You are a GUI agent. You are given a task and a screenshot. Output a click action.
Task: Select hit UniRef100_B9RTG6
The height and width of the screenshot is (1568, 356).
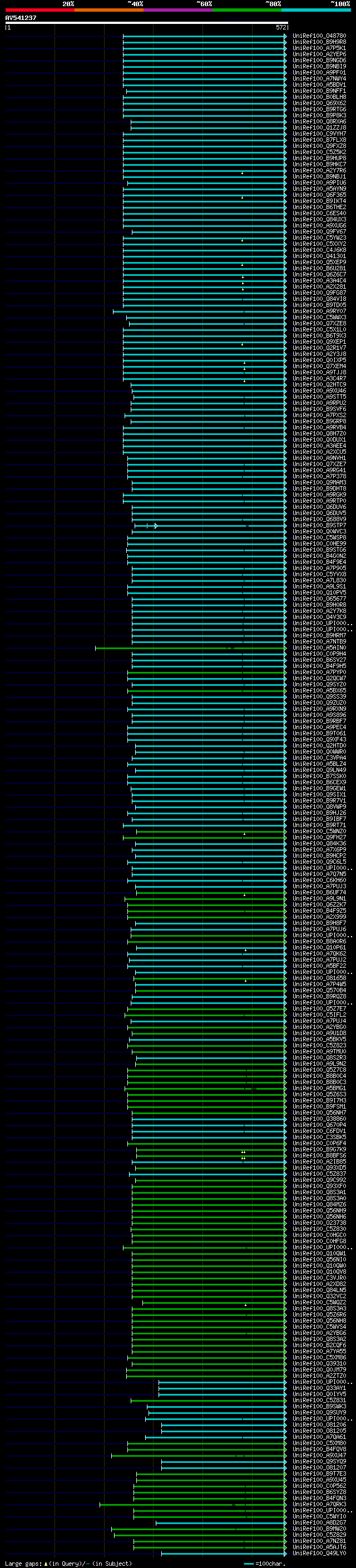pyautogui.click(x=319, y=109)
